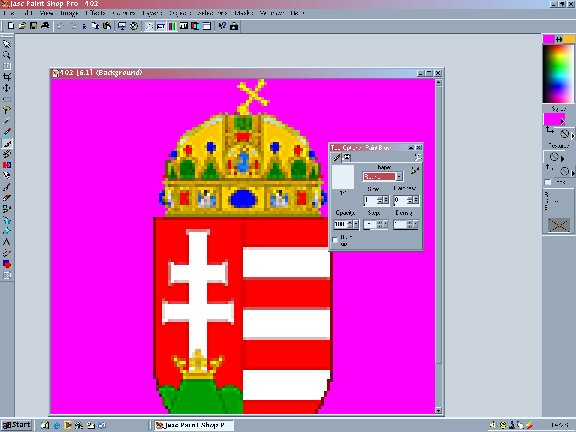Select the Object Selector tool
The image size is (576, 432).
pos(7,275)
